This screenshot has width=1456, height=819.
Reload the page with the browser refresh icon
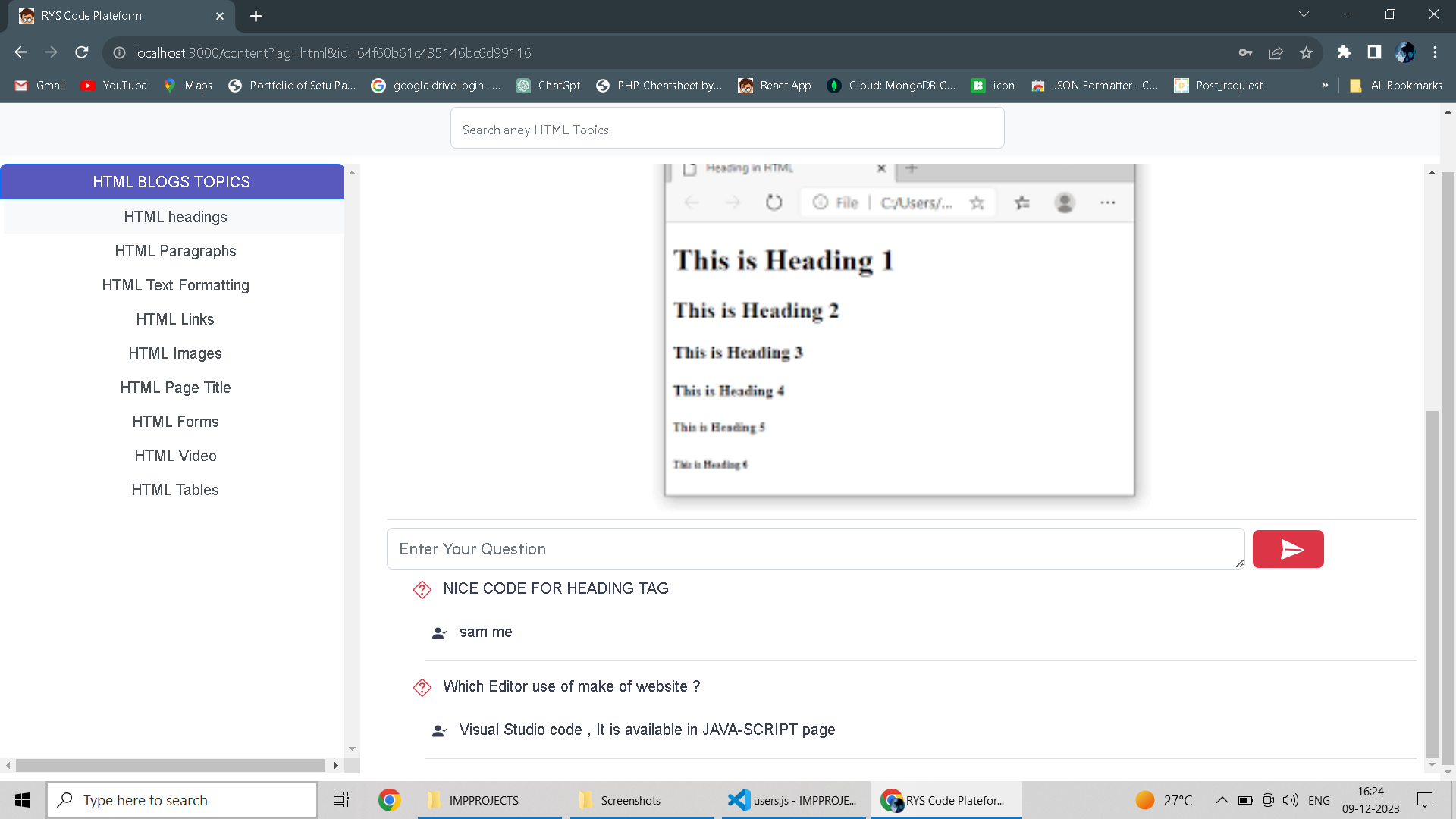(82, 52)
